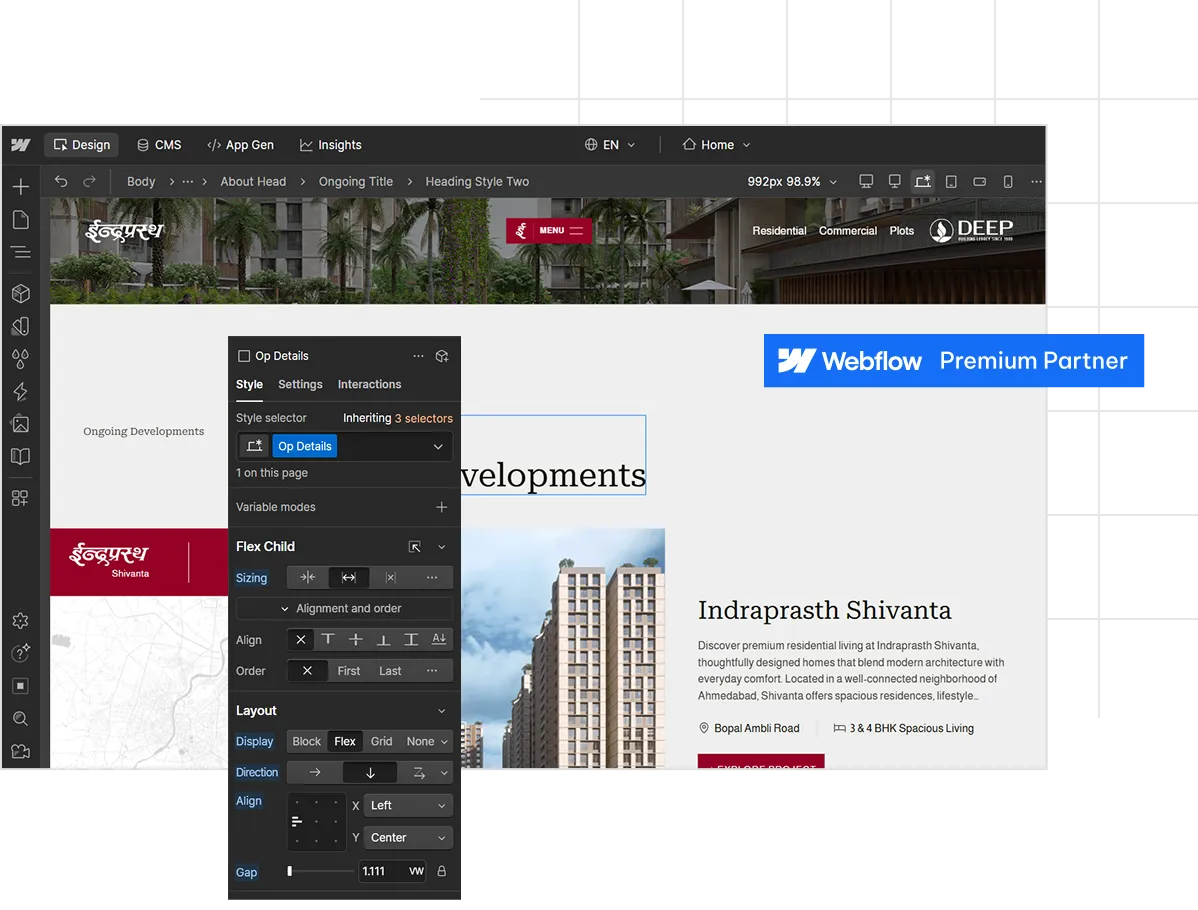The image size is (1198, 910).
Task: Open the Y Center alignment dropdown
Action: (408, 837)
